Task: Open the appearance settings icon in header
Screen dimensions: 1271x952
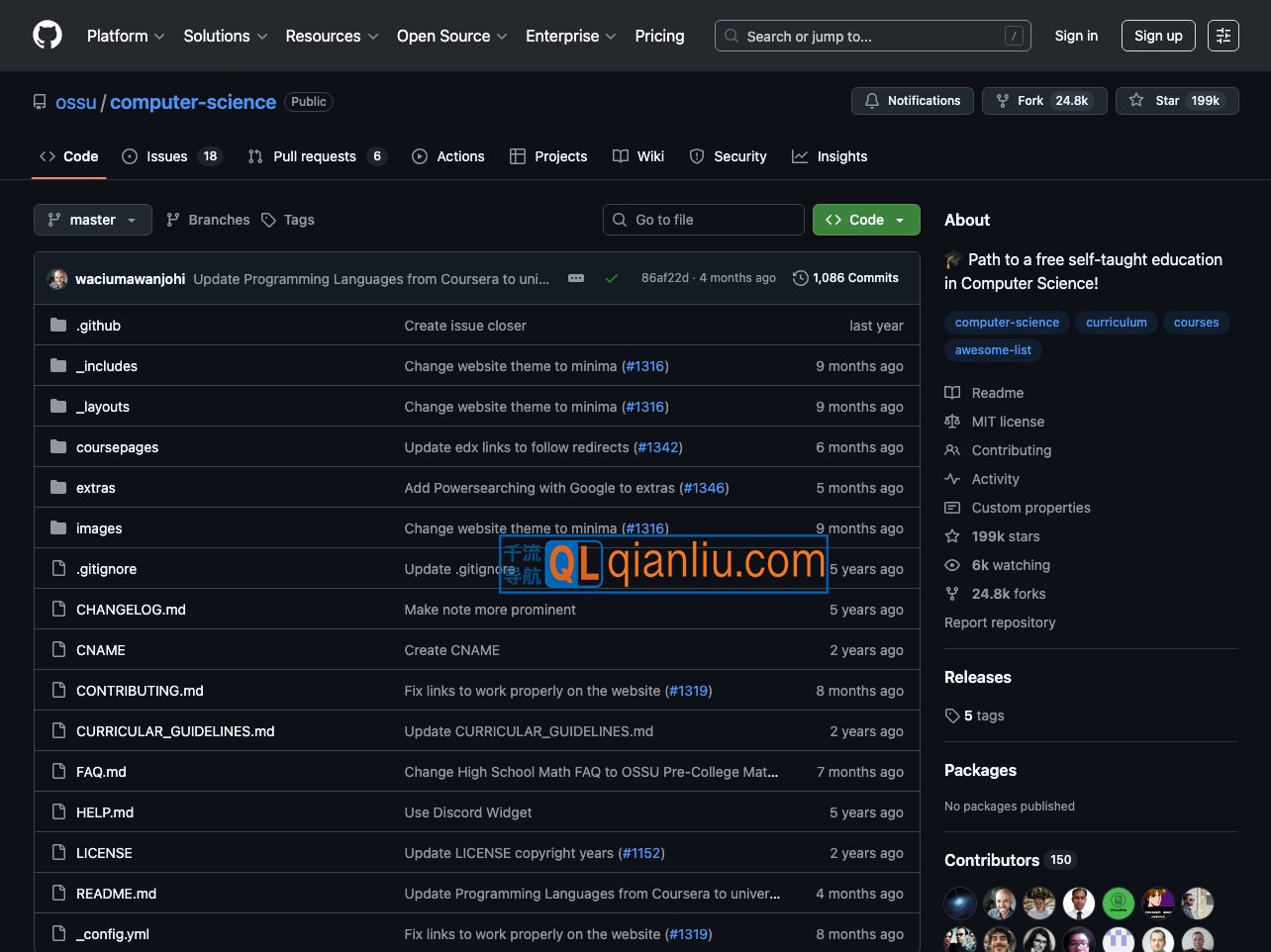Action: [1222, 36]
